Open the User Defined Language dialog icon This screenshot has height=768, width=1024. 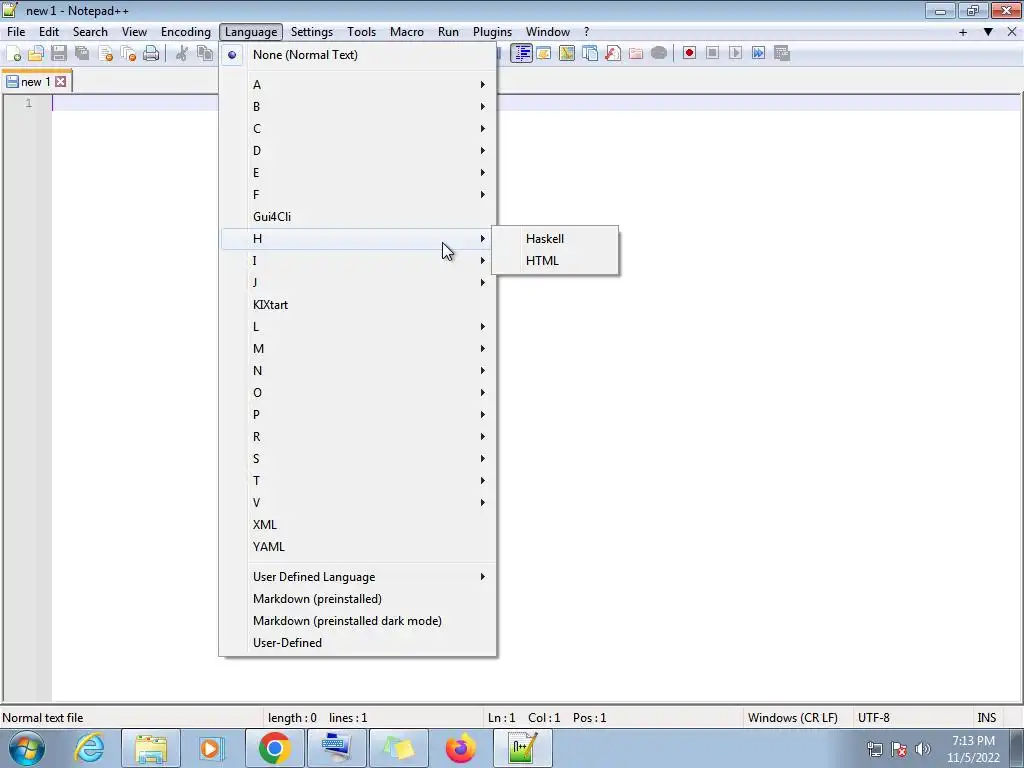pyautogui.click(x=543, y=54)
